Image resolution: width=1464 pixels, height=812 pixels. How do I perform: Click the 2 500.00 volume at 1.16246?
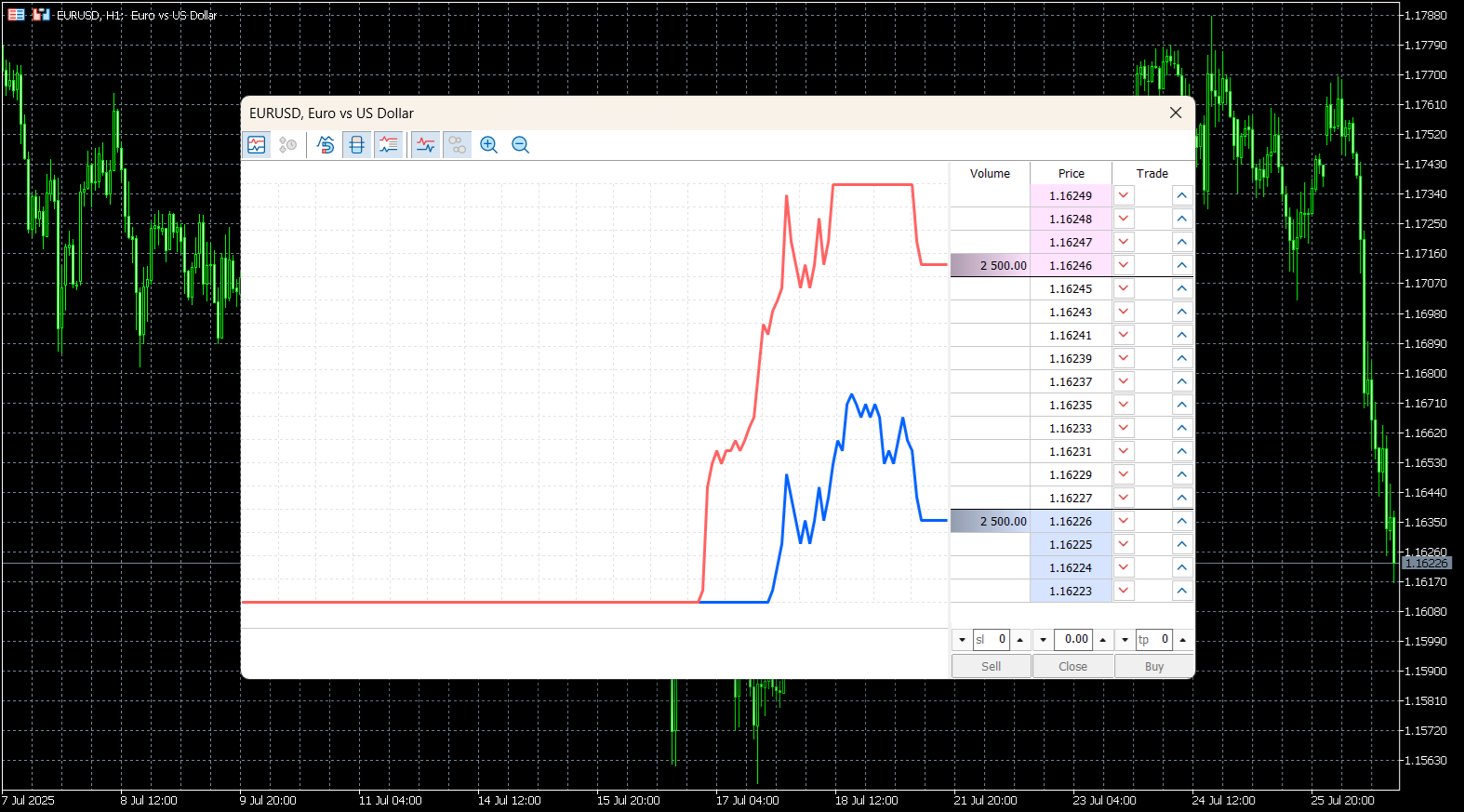coord(991,265)
